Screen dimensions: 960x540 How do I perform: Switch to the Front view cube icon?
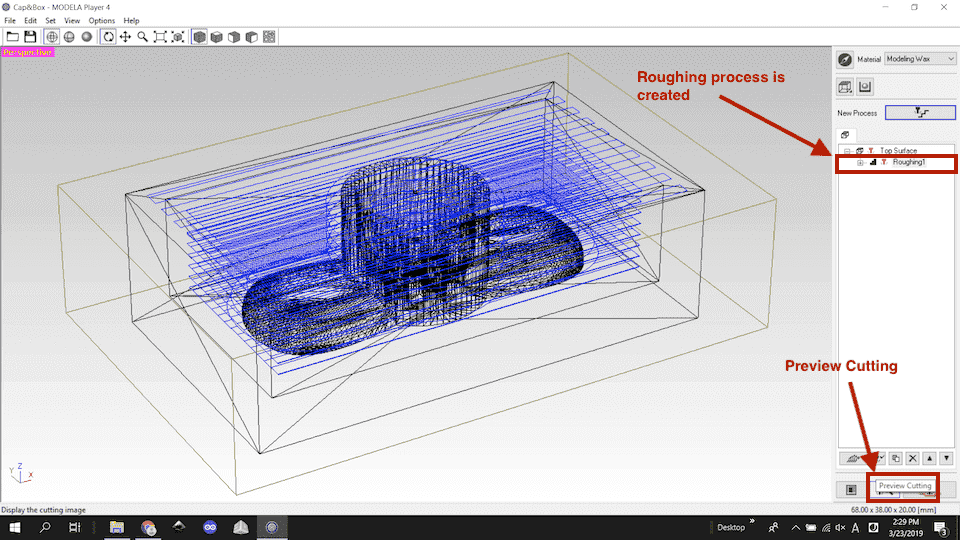click(234, 37)
